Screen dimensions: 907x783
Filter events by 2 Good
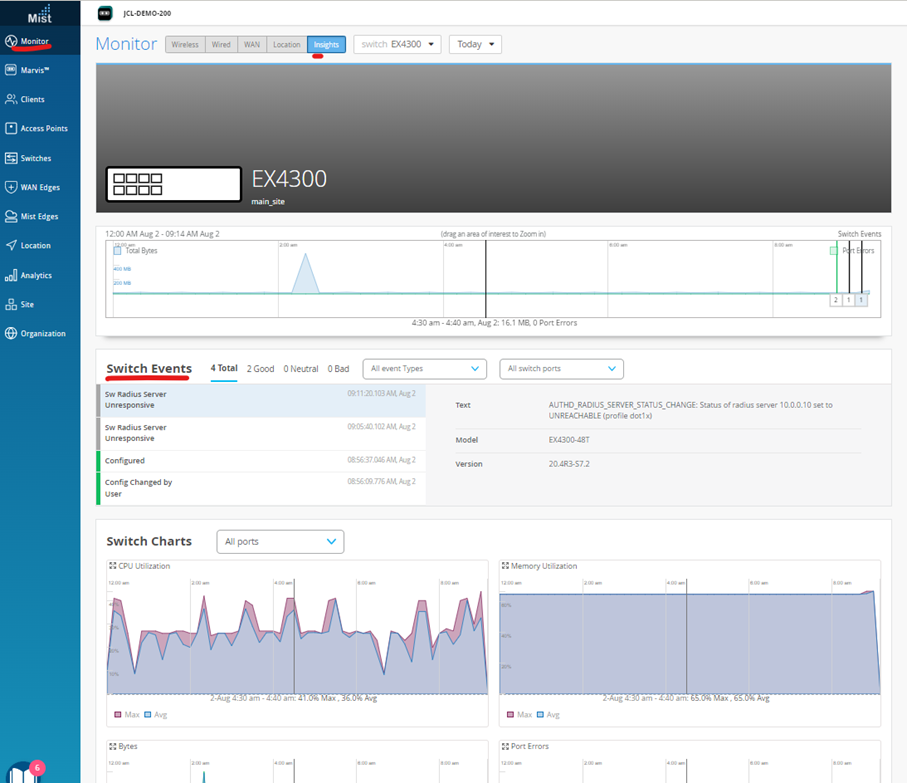pos(260,368)
